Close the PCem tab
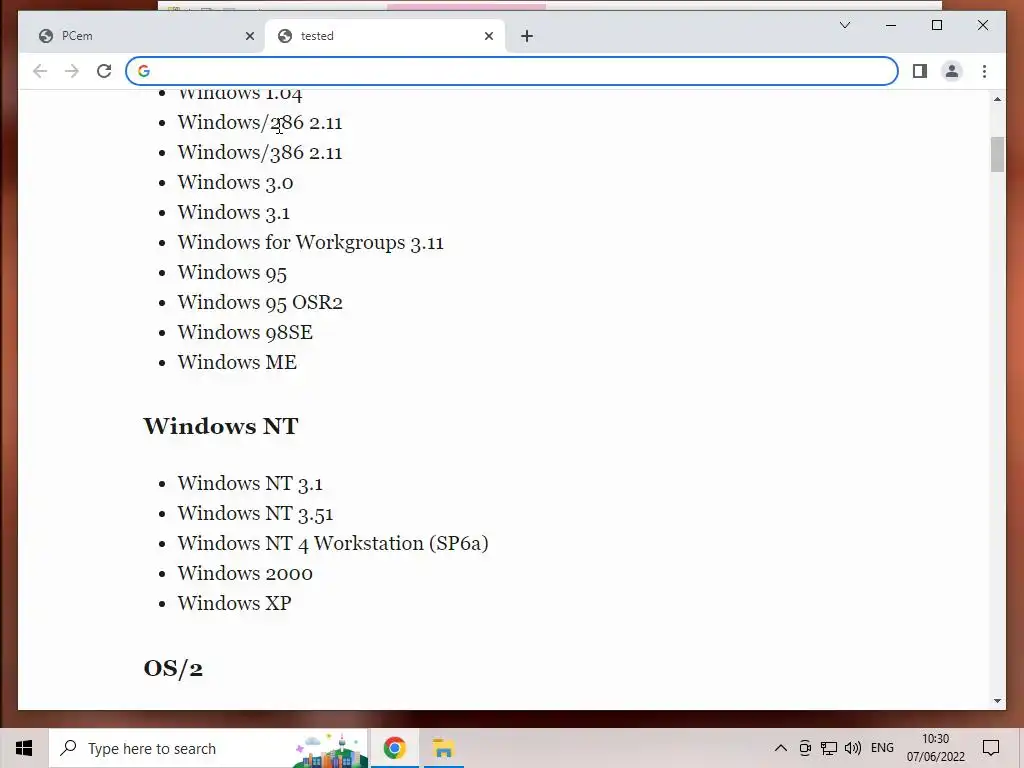This screenshot has width=1024, height=768. point(249,36)
